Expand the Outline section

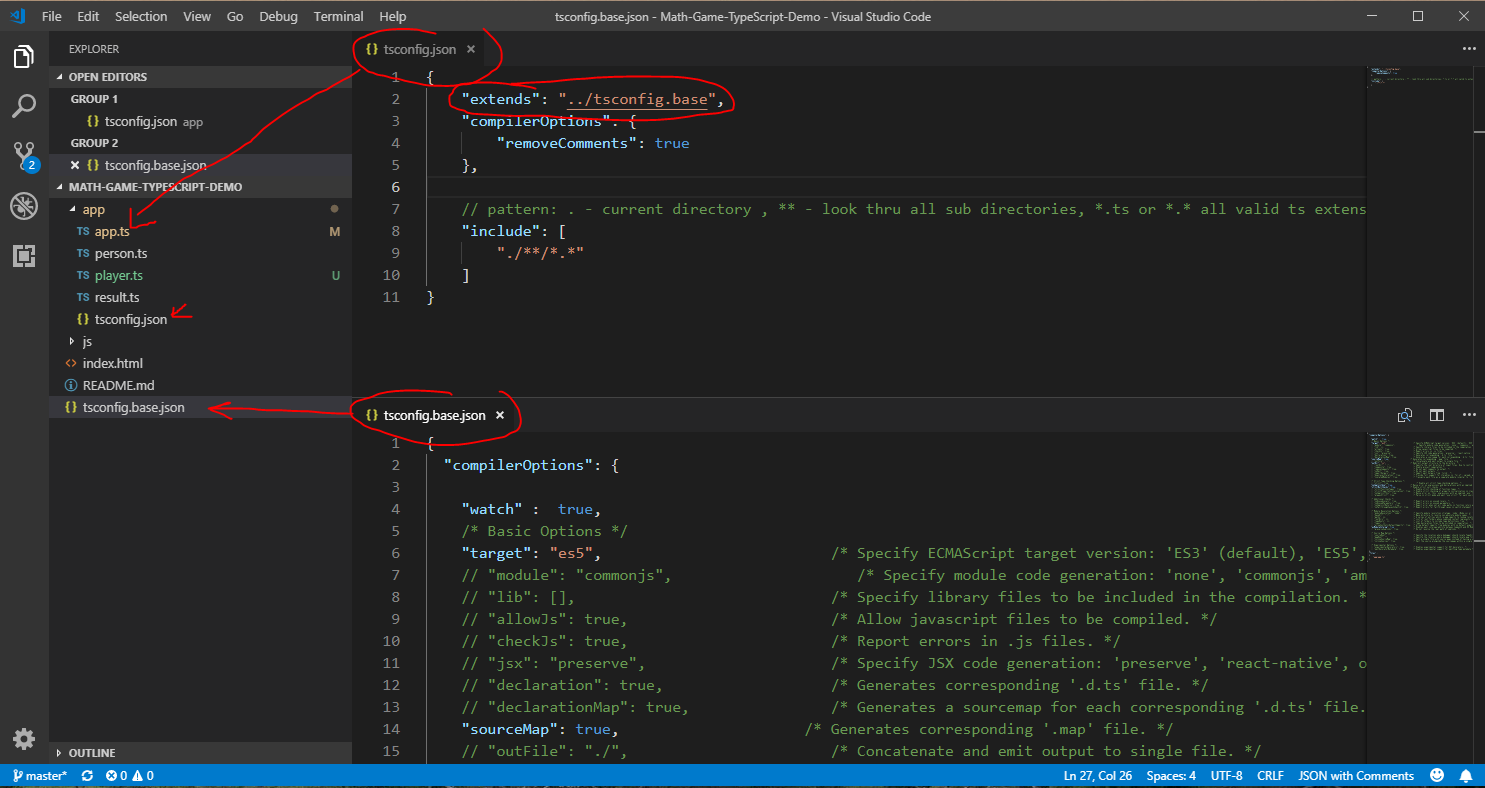pos(91,753)
